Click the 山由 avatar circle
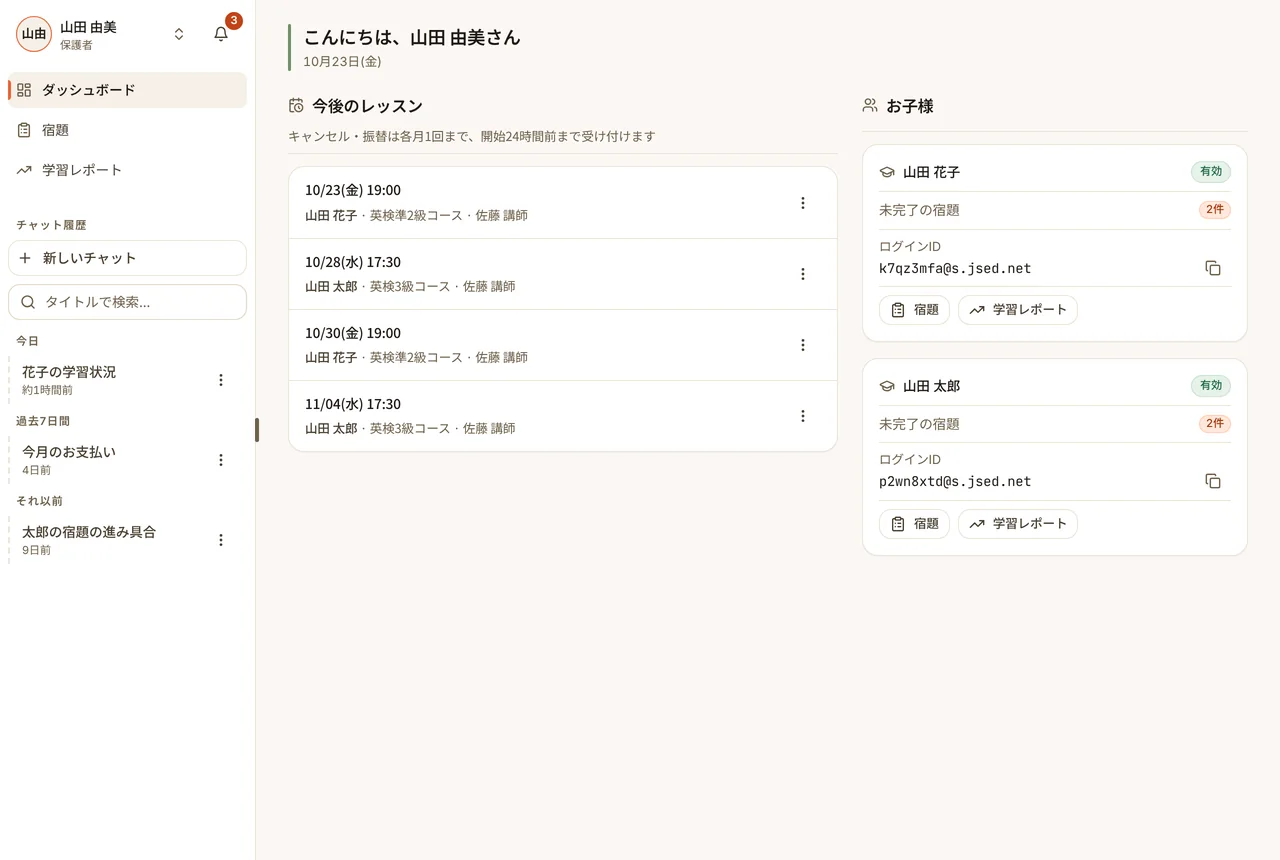 tap(34, 34)
